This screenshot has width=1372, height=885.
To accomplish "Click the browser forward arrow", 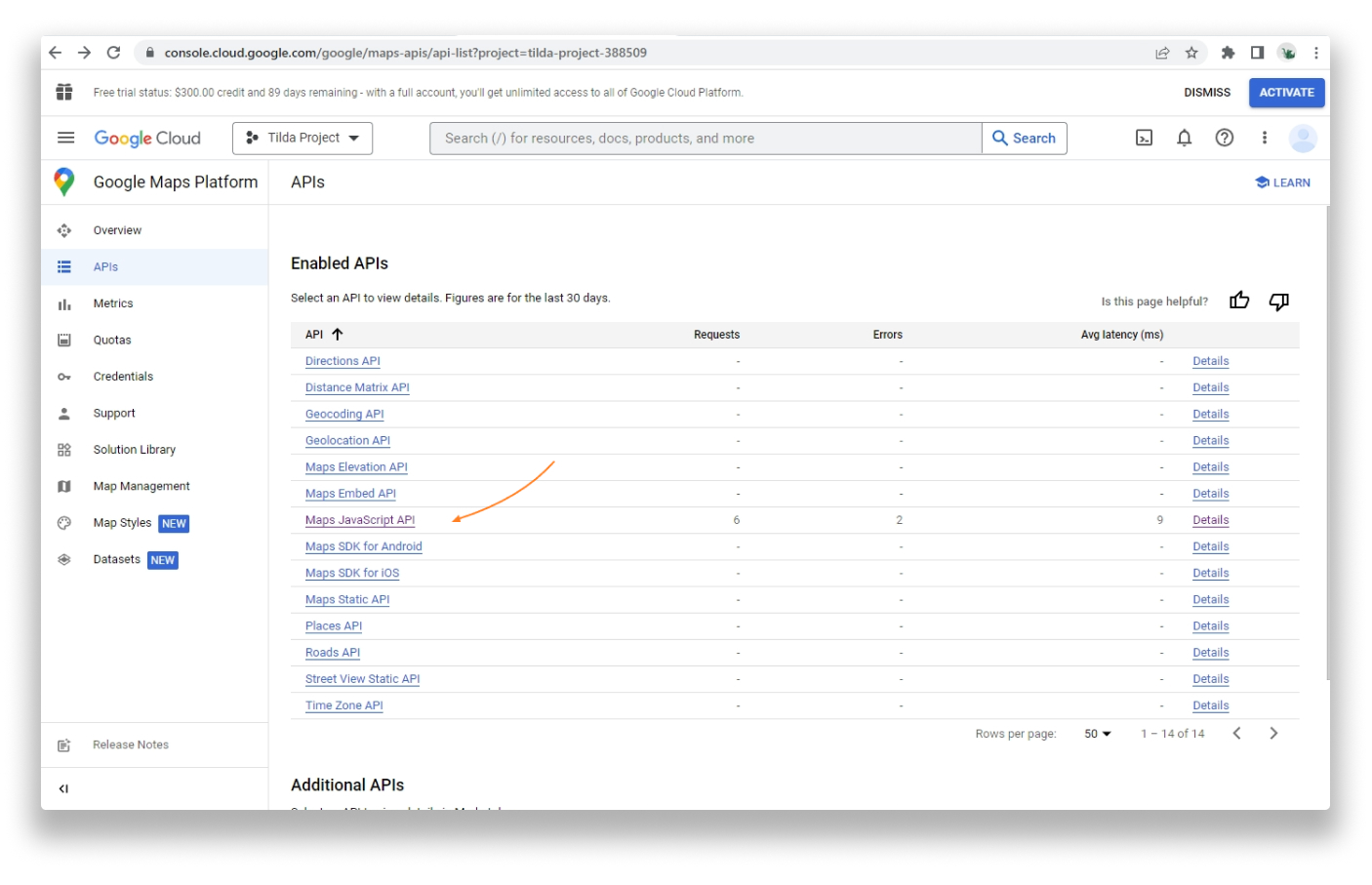I will click(x=85, y=53).
